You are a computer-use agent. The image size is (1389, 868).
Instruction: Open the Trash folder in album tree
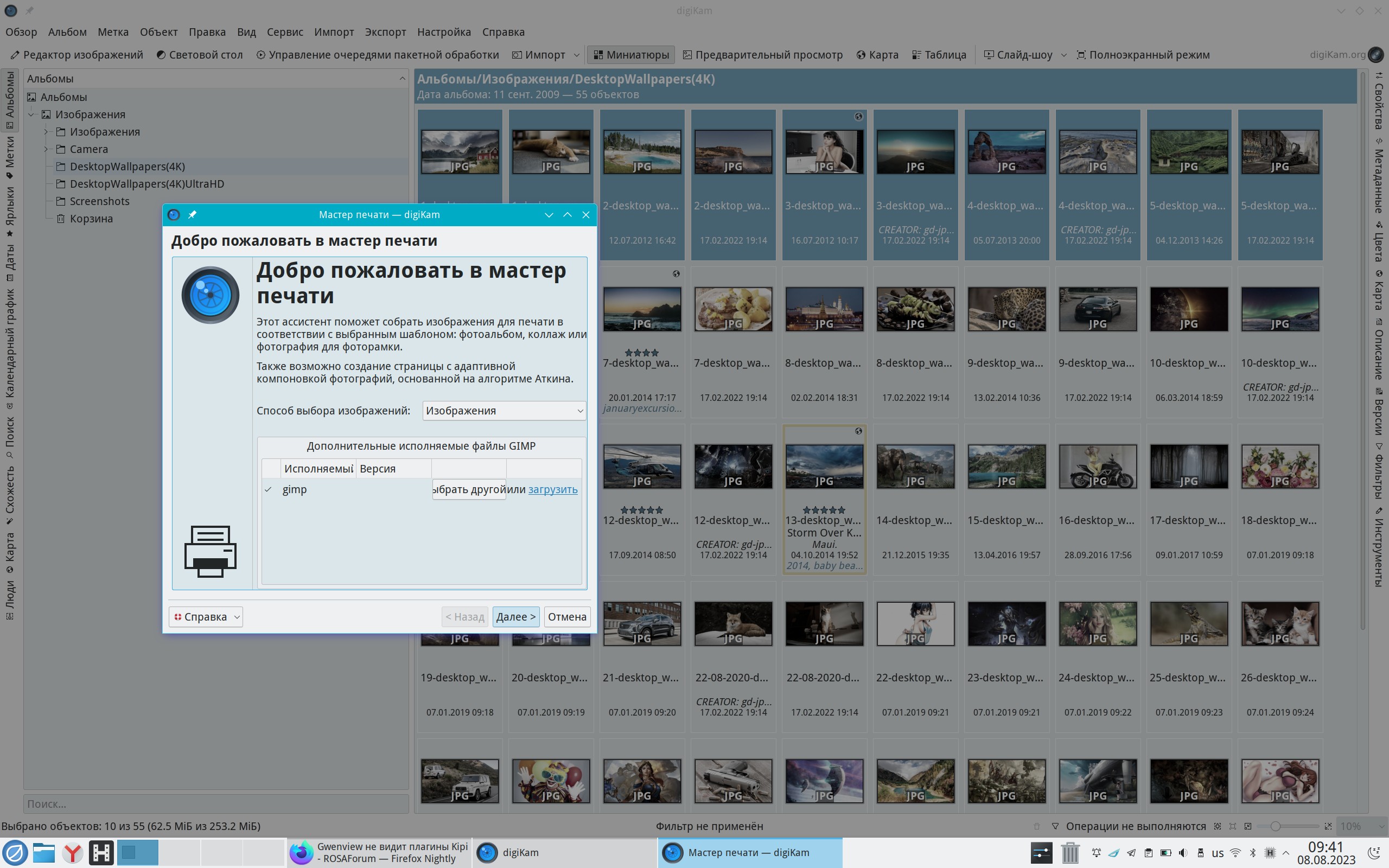coord(91,218)
